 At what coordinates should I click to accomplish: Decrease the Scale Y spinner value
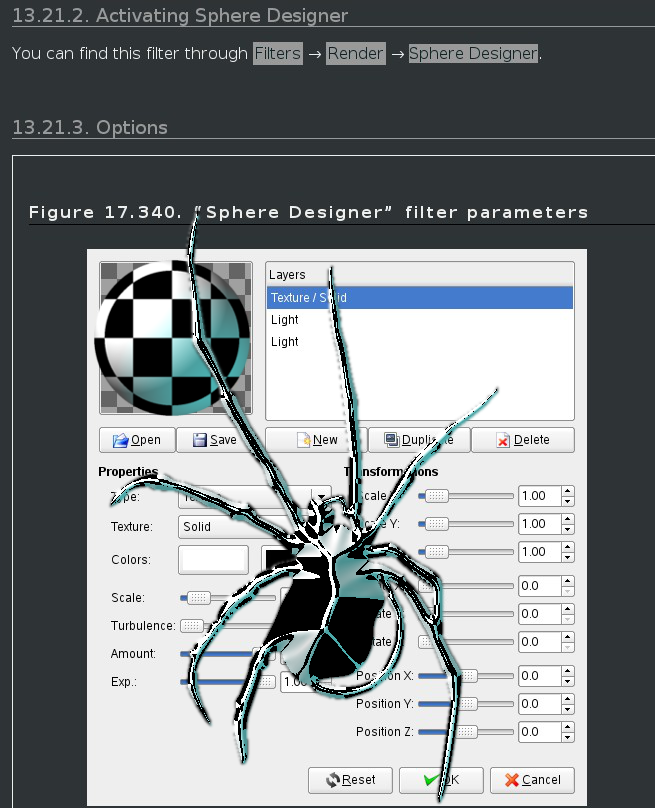pos(567,529)
